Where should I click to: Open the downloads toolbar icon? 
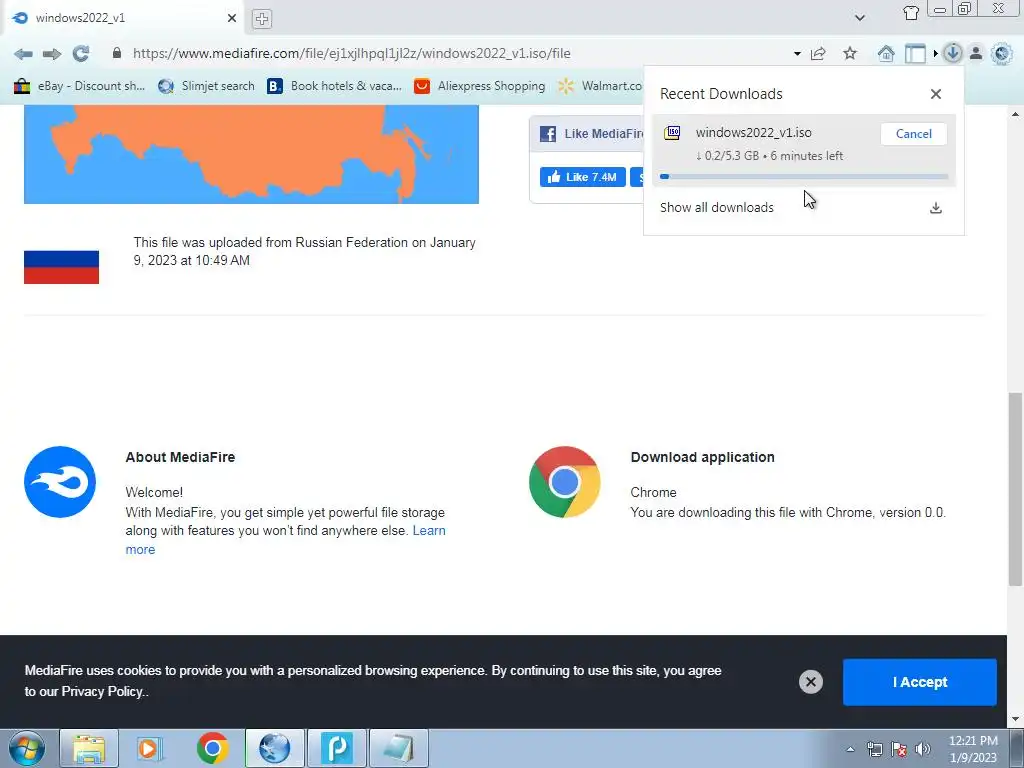click(953, 53)
